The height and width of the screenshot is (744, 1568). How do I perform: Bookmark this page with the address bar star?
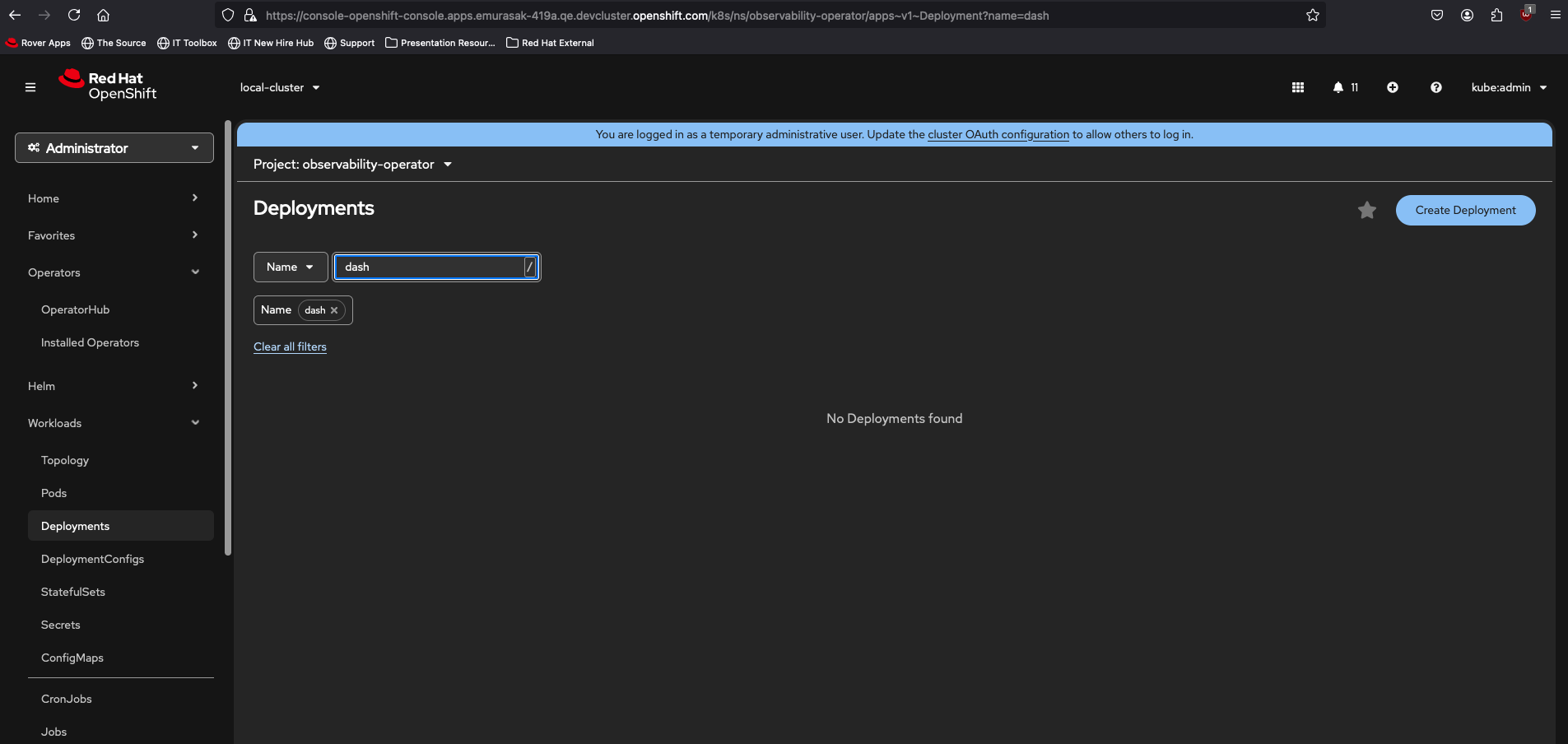pos(1313,15)
